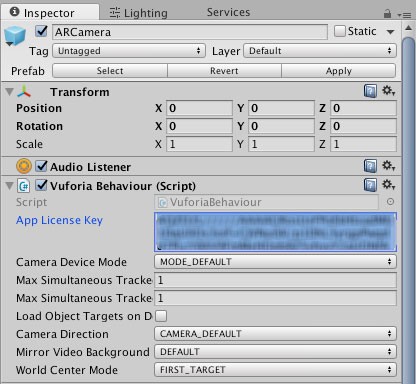Switch to the Inspector tab
The height and width of the screenshot is (384, 416).
[x=50, y=12]
